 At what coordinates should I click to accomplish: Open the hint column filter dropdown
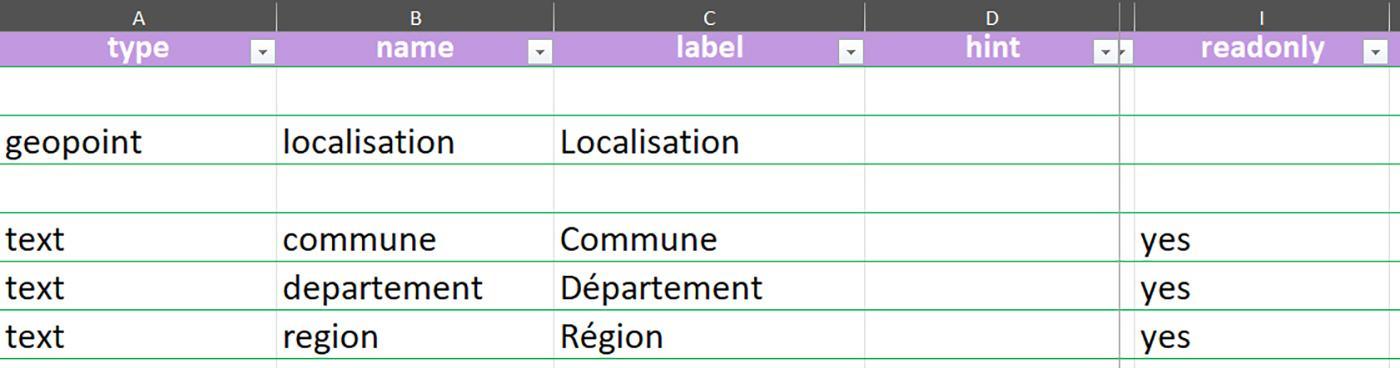pos(1105,52)
